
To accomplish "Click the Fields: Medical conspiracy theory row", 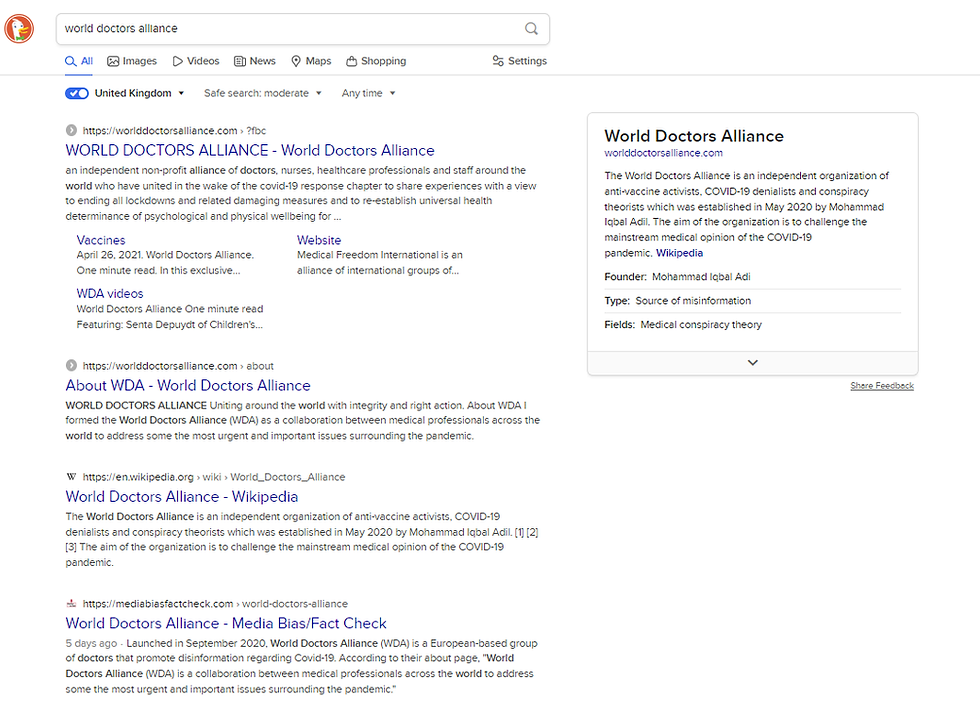I will tap(752, 324).
